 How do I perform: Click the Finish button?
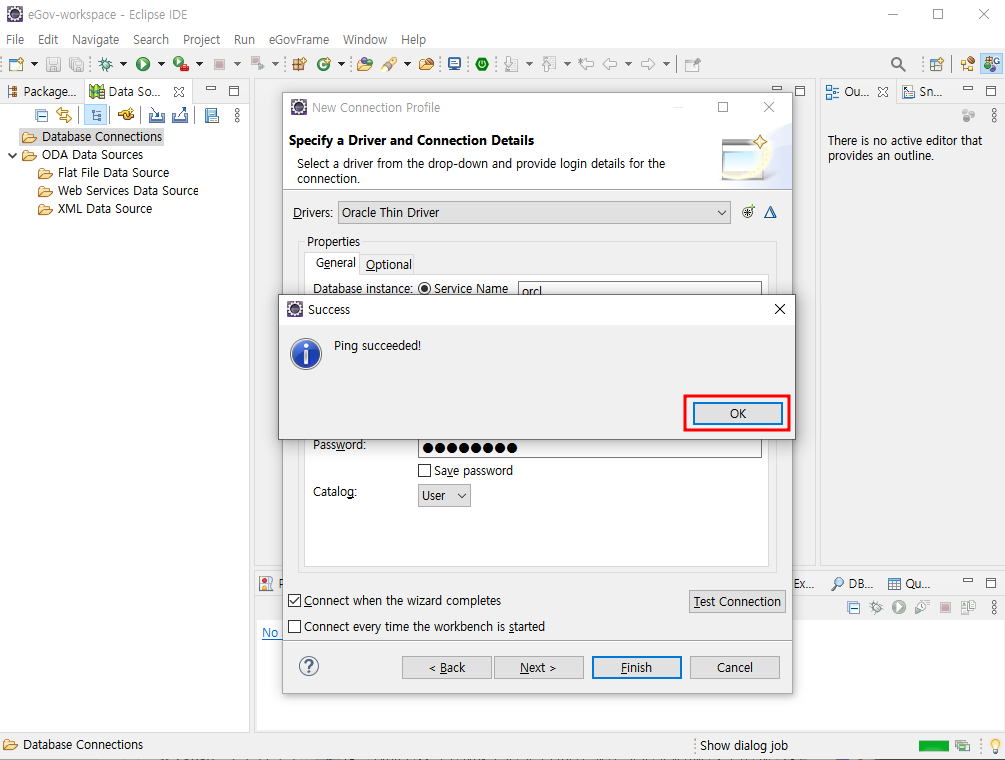click(x=636, y=667)
